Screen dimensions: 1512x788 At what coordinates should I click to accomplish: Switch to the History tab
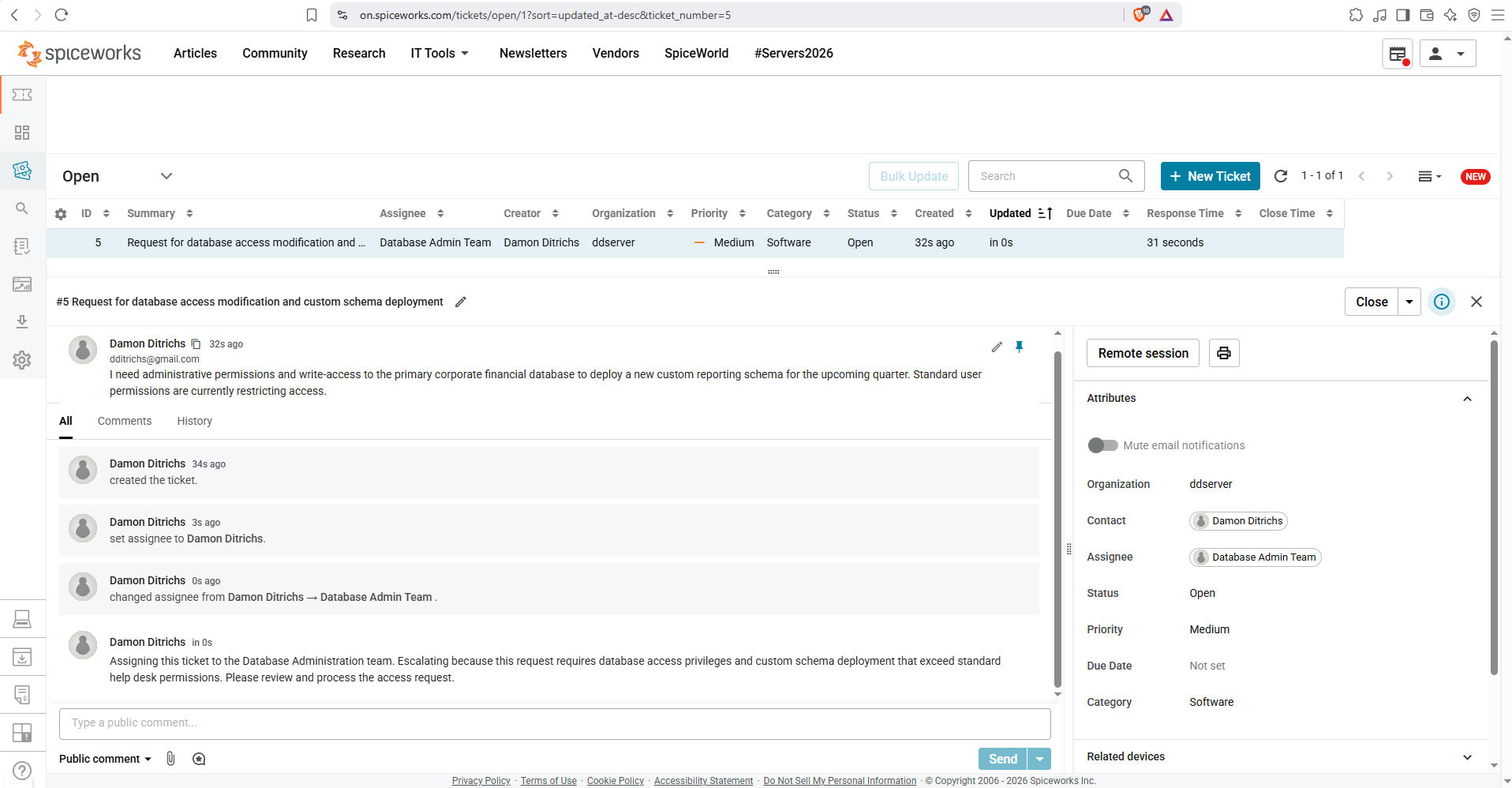click(x=195, y=421)
